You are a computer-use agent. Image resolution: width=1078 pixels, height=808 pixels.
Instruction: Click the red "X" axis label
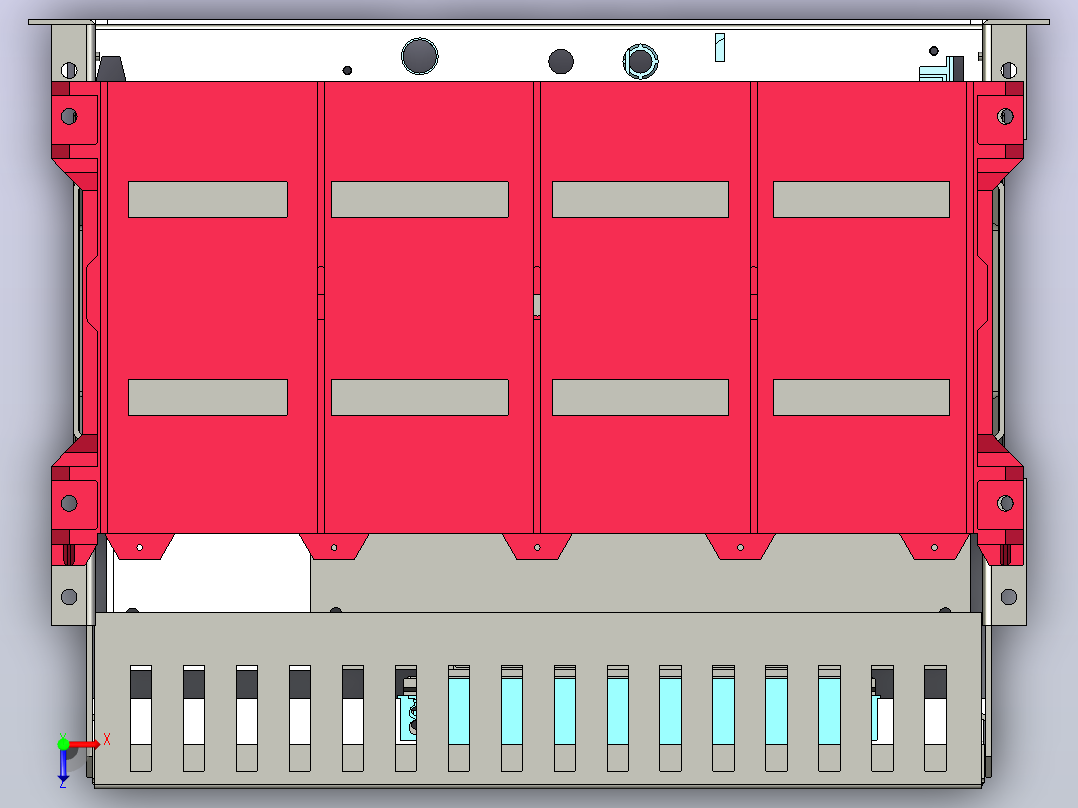(107, 739)
